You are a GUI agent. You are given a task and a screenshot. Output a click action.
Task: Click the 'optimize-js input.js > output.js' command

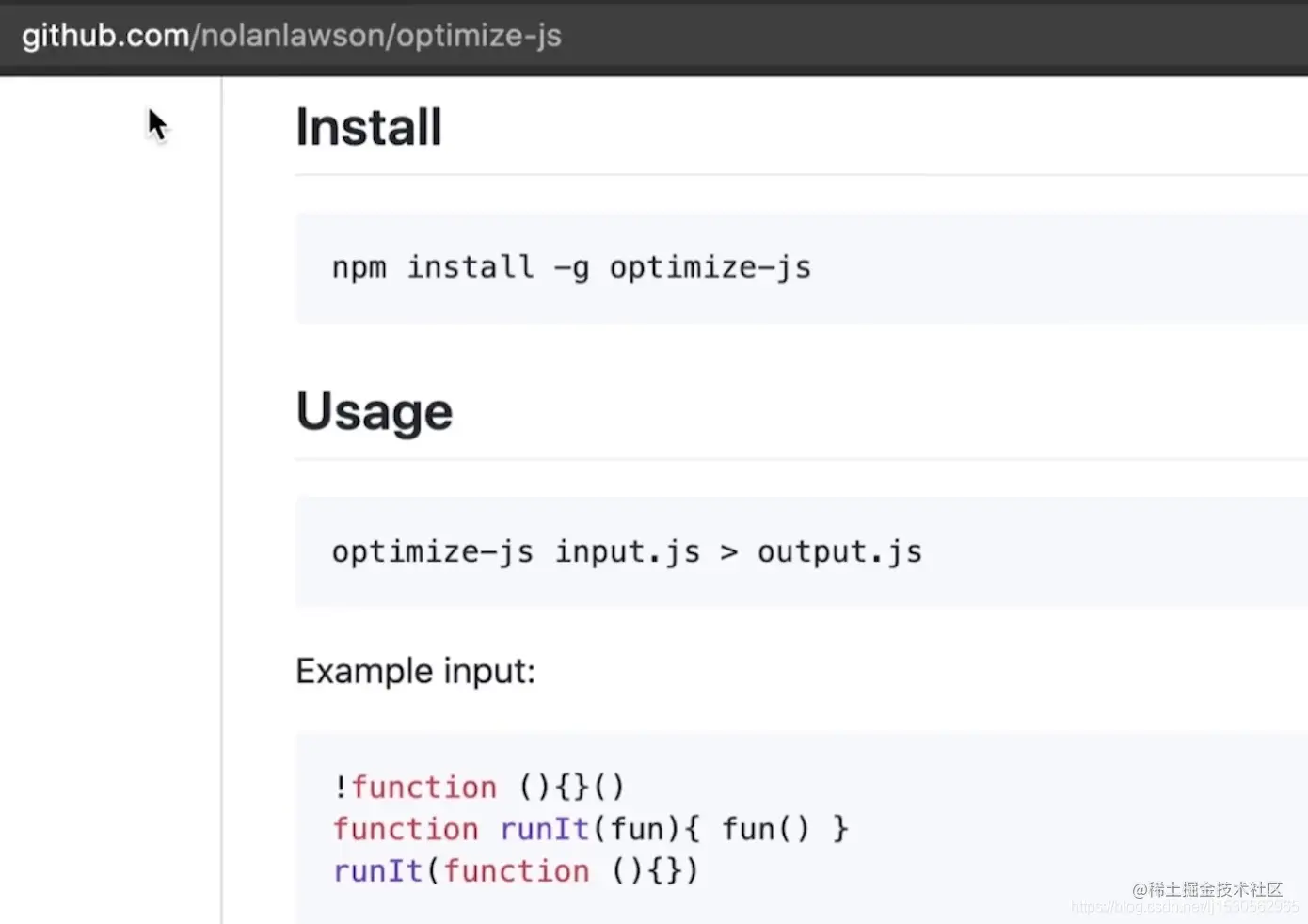[627, 551]
